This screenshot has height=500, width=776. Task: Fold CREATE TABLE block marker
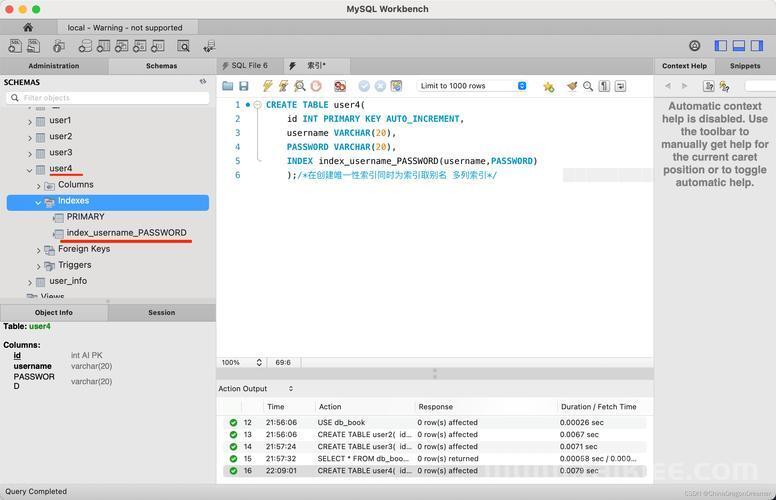pos(257,105)
